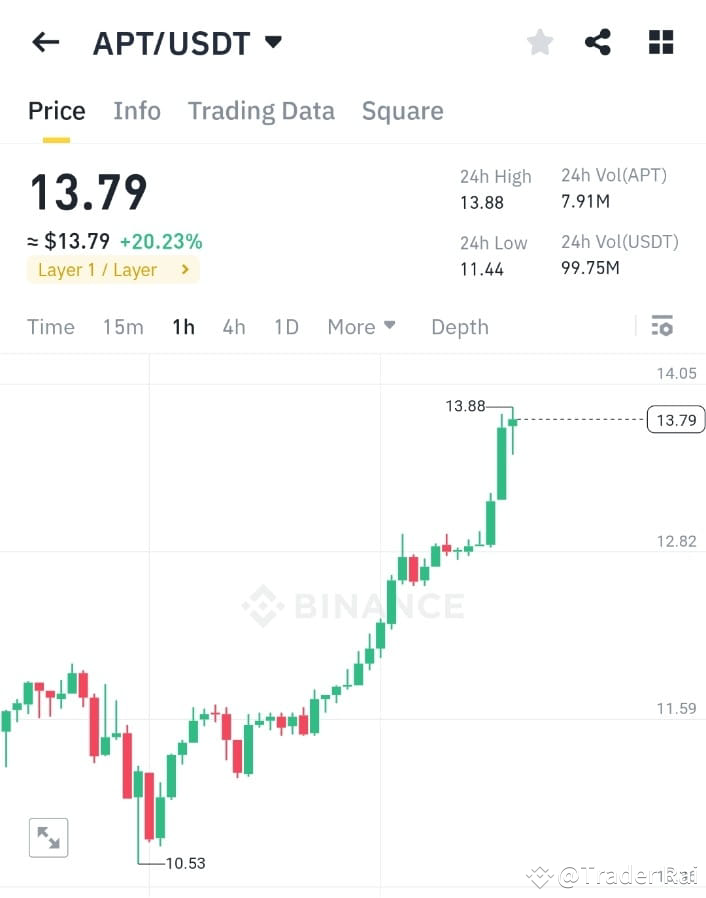Expand the chart to fullscreen
Image resolution: width=706 pixels, height=898 pixels.
point(47,837)
